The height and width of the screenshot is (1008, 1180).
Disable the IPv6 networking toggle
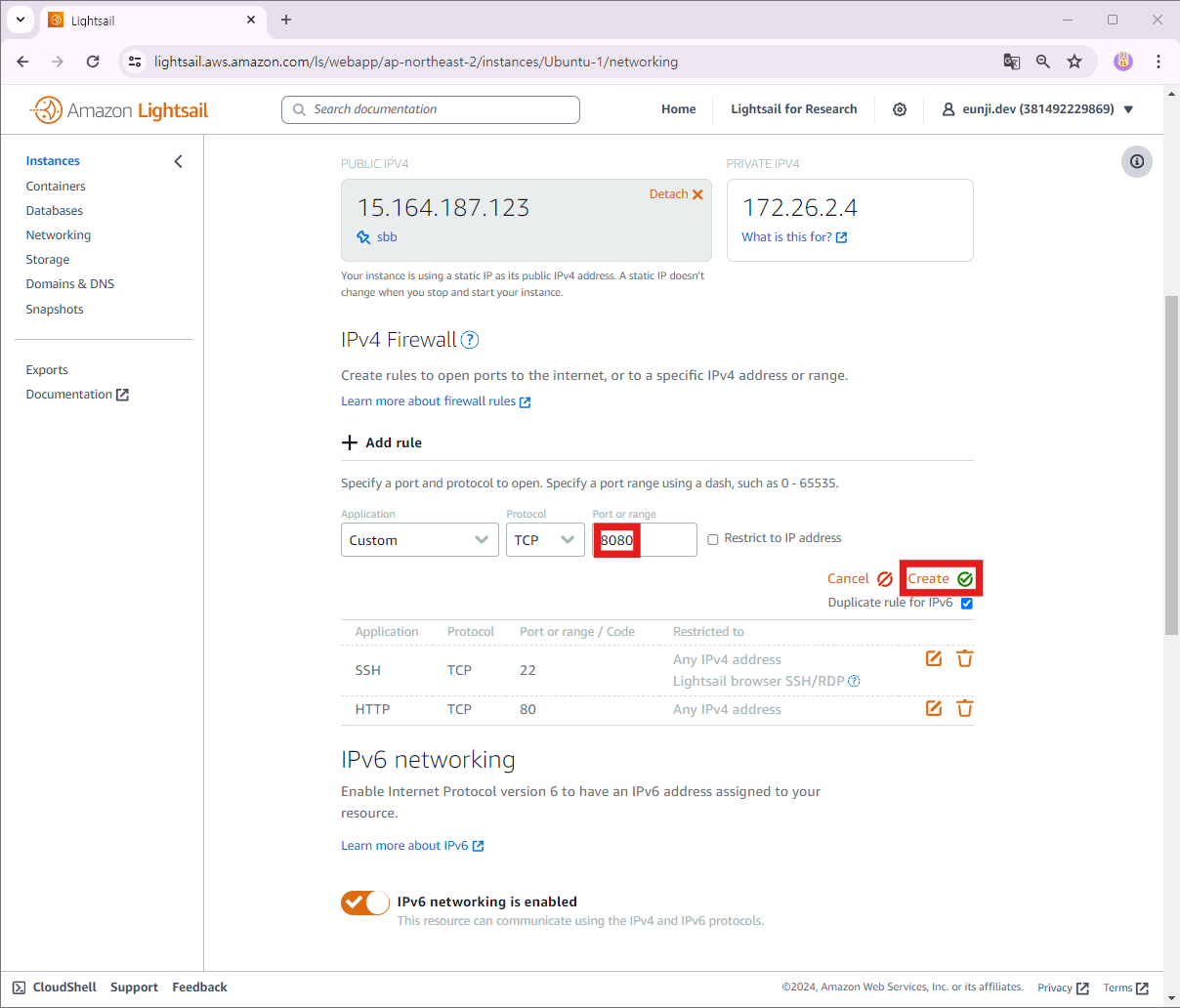[365, 903]
